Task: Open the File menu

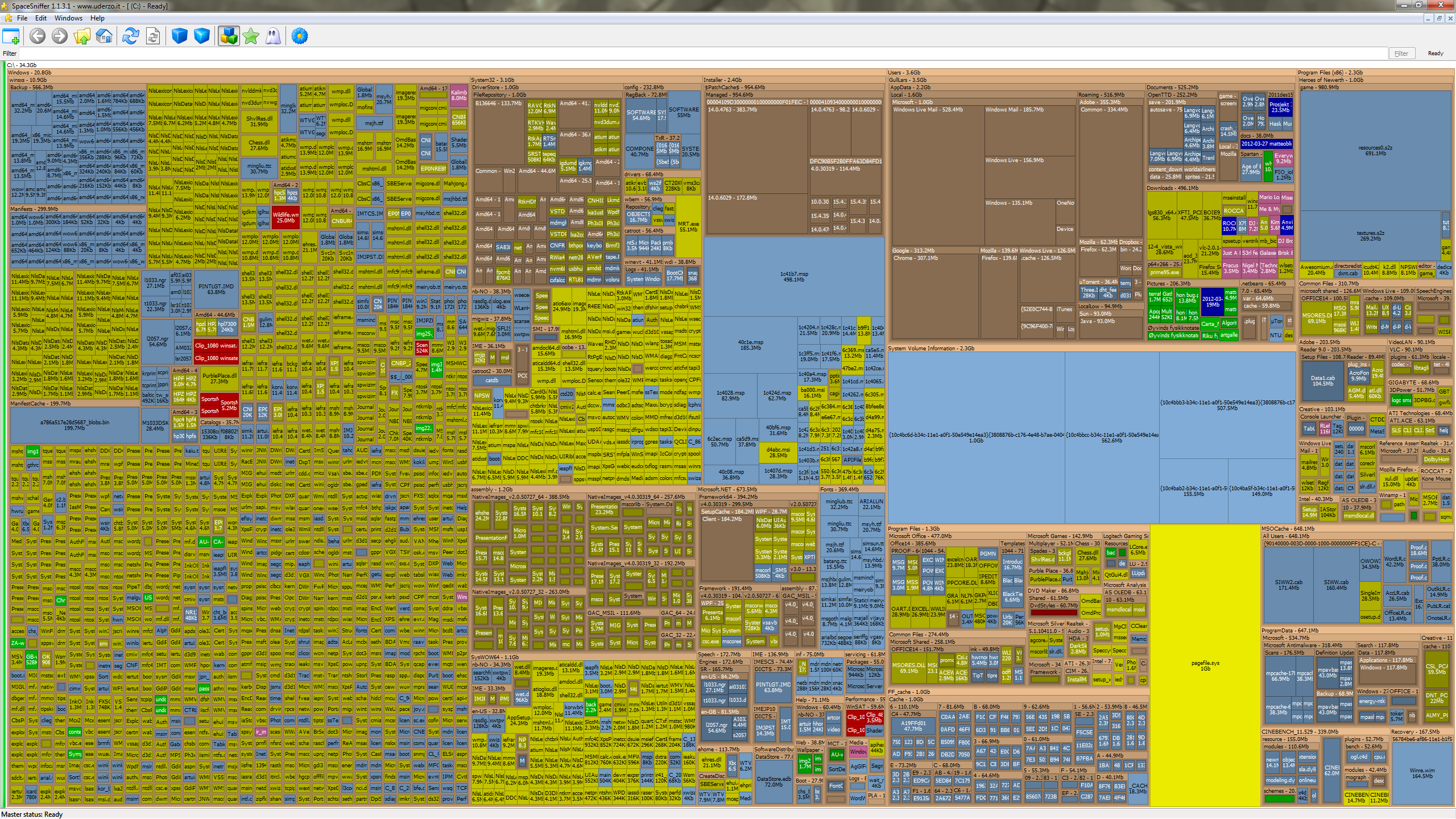Action: (x=22, y=18)
